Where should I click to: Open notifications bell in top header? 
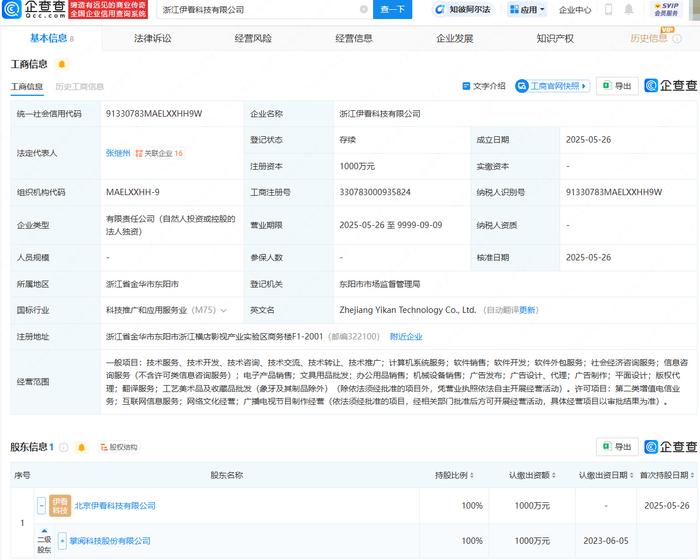[x=629, y=9]
